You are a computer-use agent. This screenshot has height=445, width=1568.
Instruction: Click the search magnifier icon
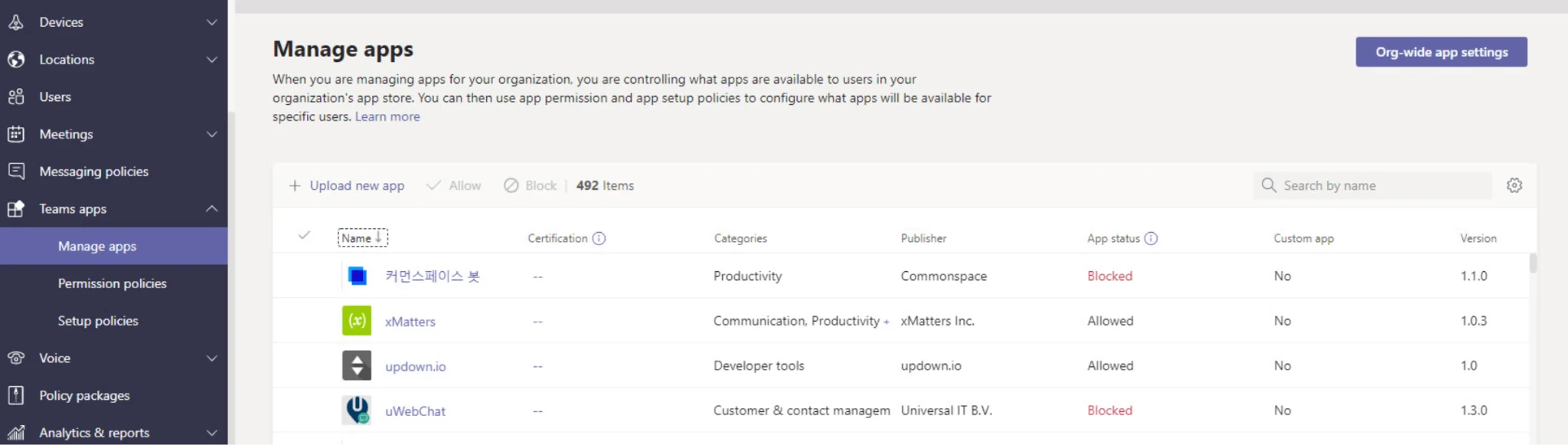pos(1269,185)
